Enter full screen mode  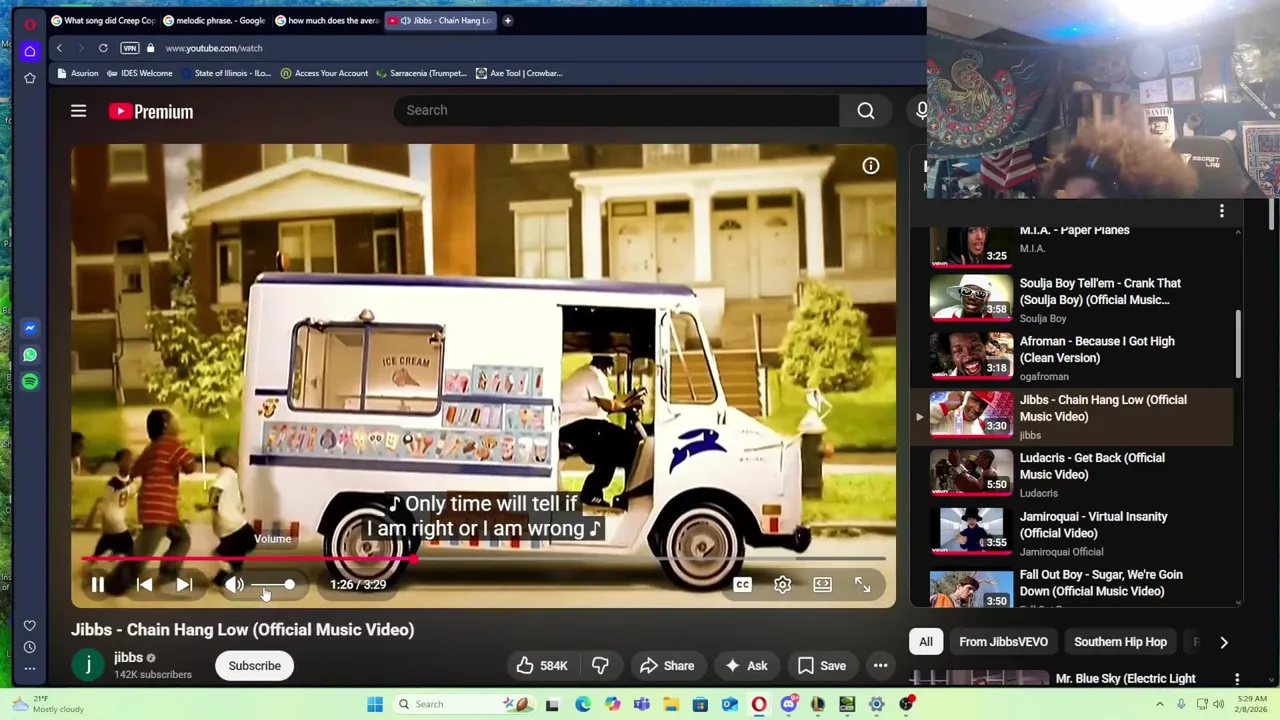coord(862,585)
